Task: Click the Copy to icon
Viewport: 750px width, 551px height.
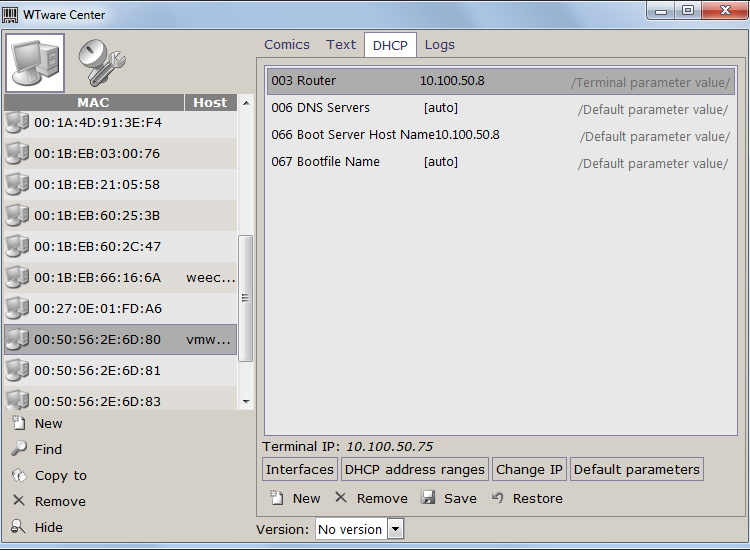Action: 18,475
